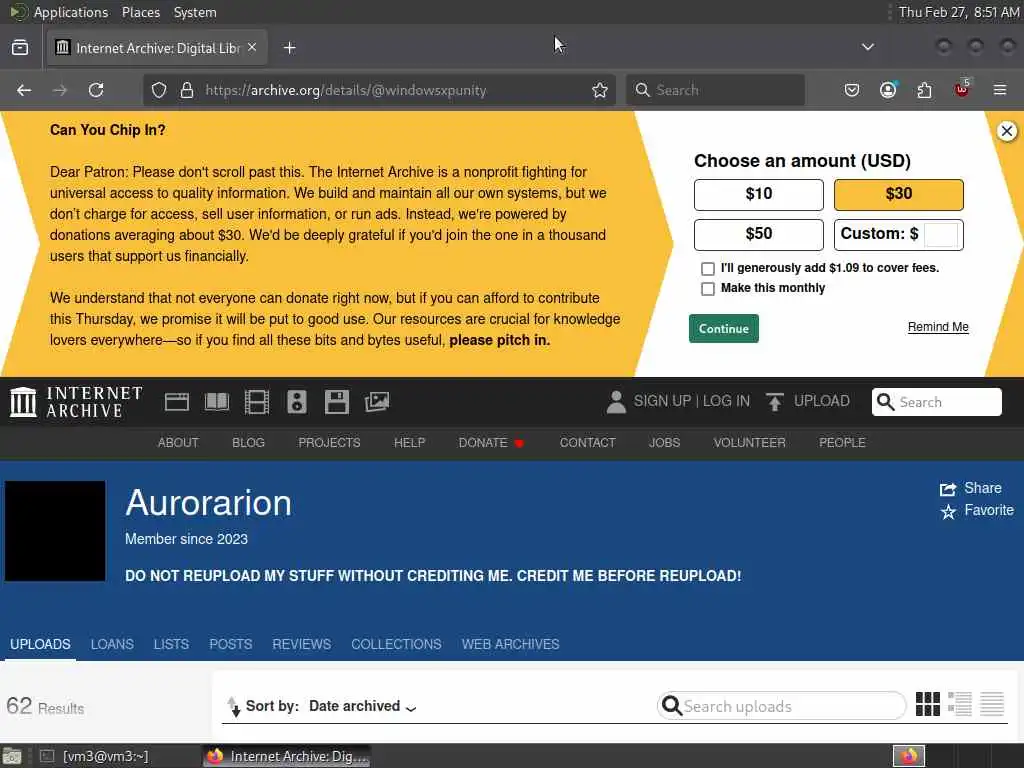The width and height of the screenshot is (1024, 768).
Task: Click the Aurorarion profile avatar
Action: point(55,531)
